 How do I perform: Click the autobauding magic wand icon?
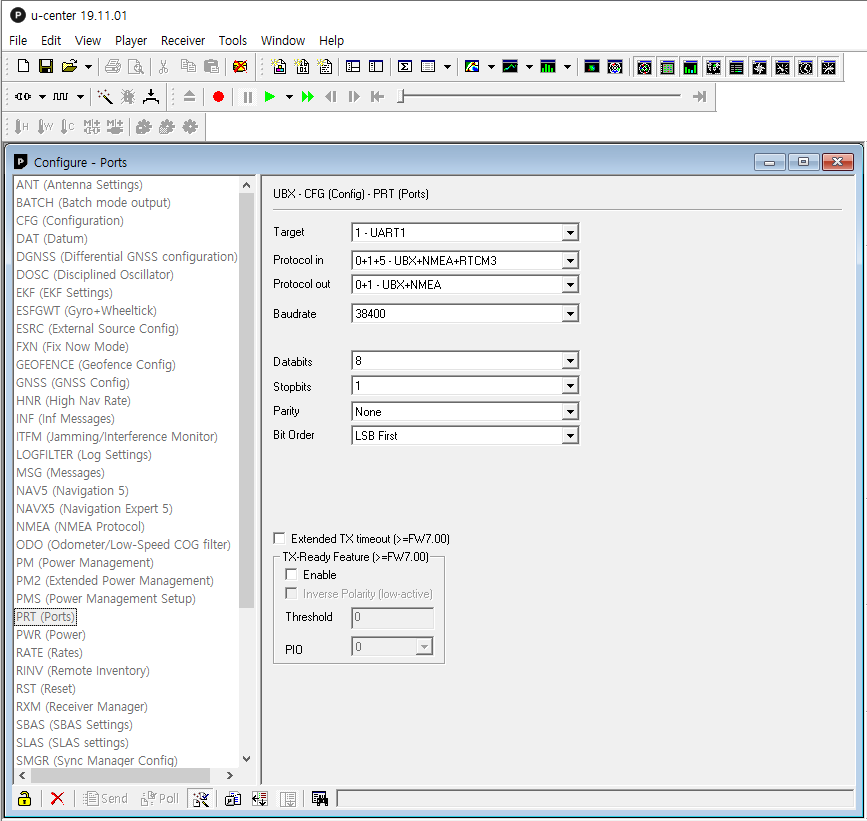coord(105,97)
